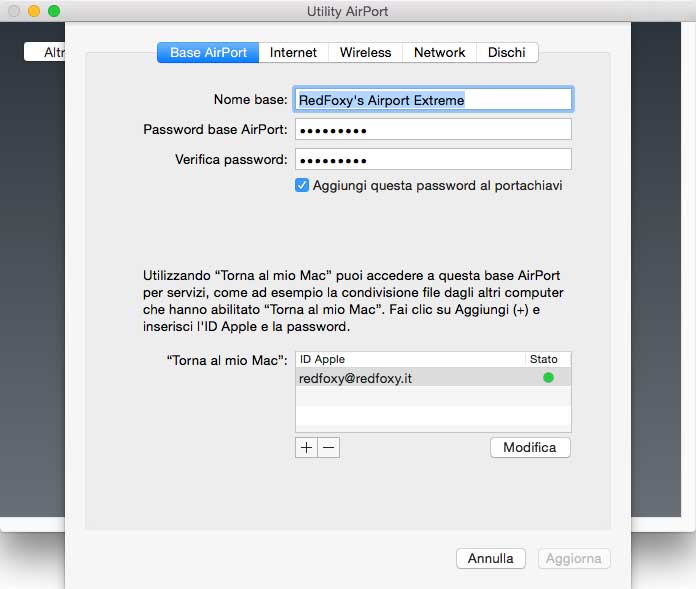Toggle Aggiungi questa password al portachiavi checkbox
Viewport: 696px width, 589px height.
[x=302, y=185]
